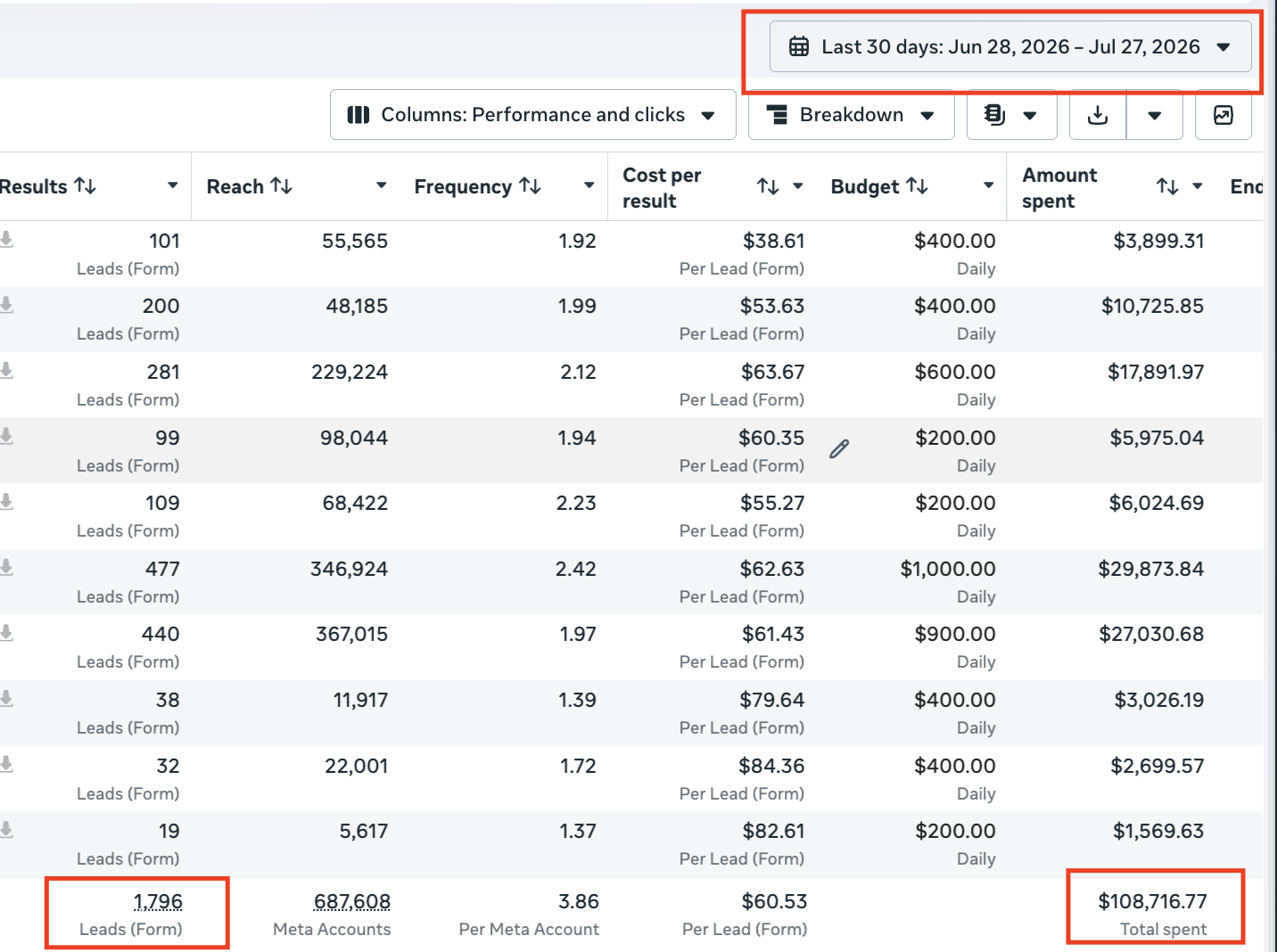Viewport: 1277px width, 952px height.
Task: Open the Cost per result column options
Action: pos(798,186)
